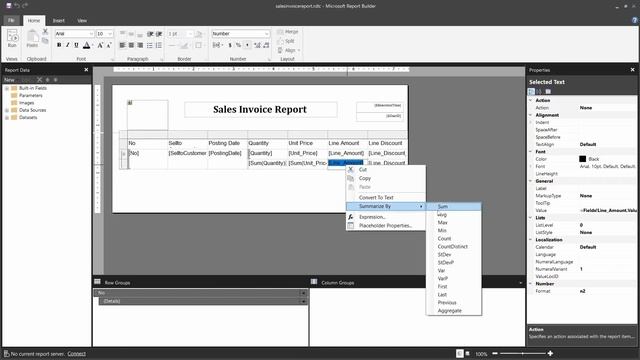This screenshot has width=640, height=360.
Task: Expand the Datasets folder
Action: point(7,118)
